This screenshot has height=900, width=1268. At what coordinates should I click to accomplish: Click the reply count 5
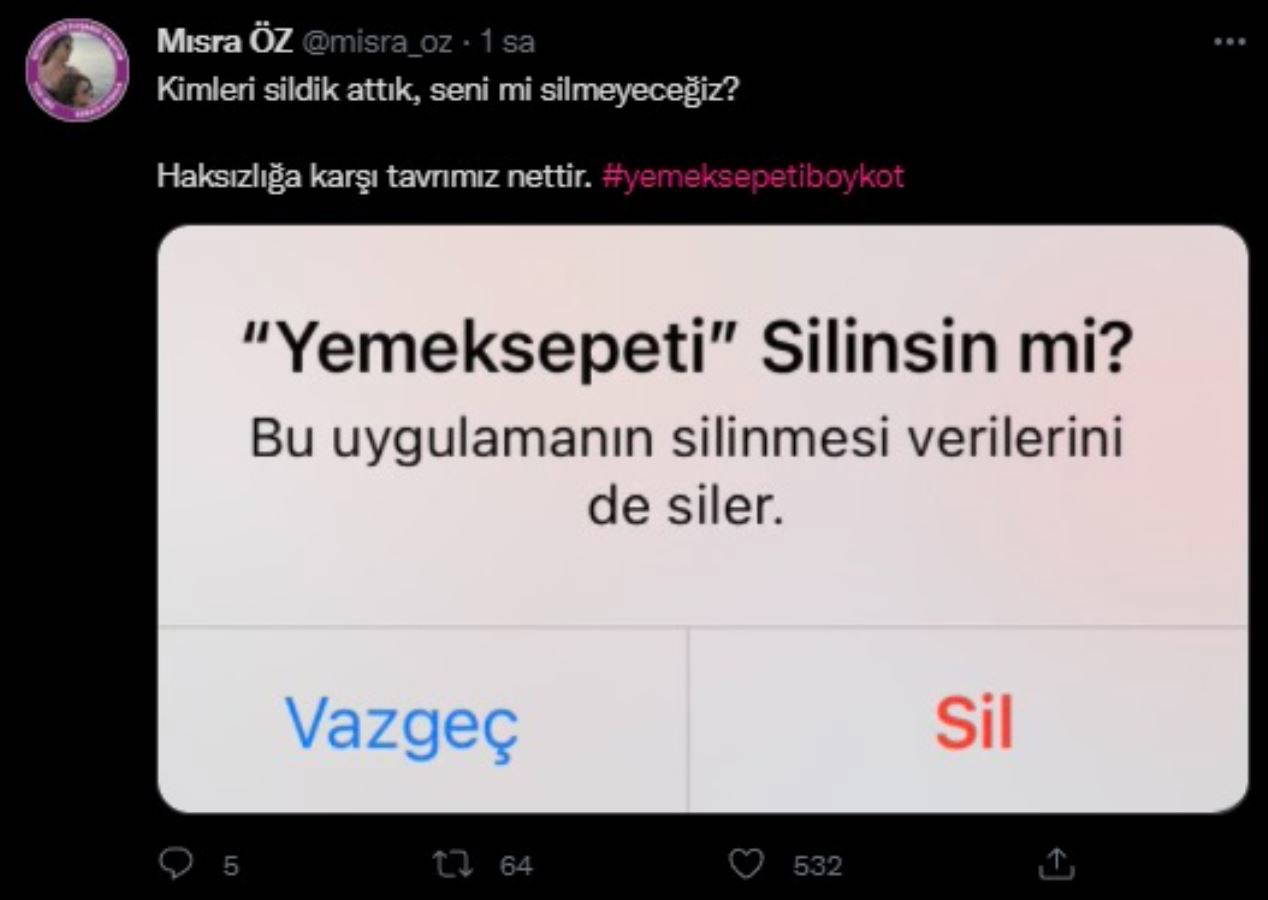pyautogui.click(x=231, y=865)
